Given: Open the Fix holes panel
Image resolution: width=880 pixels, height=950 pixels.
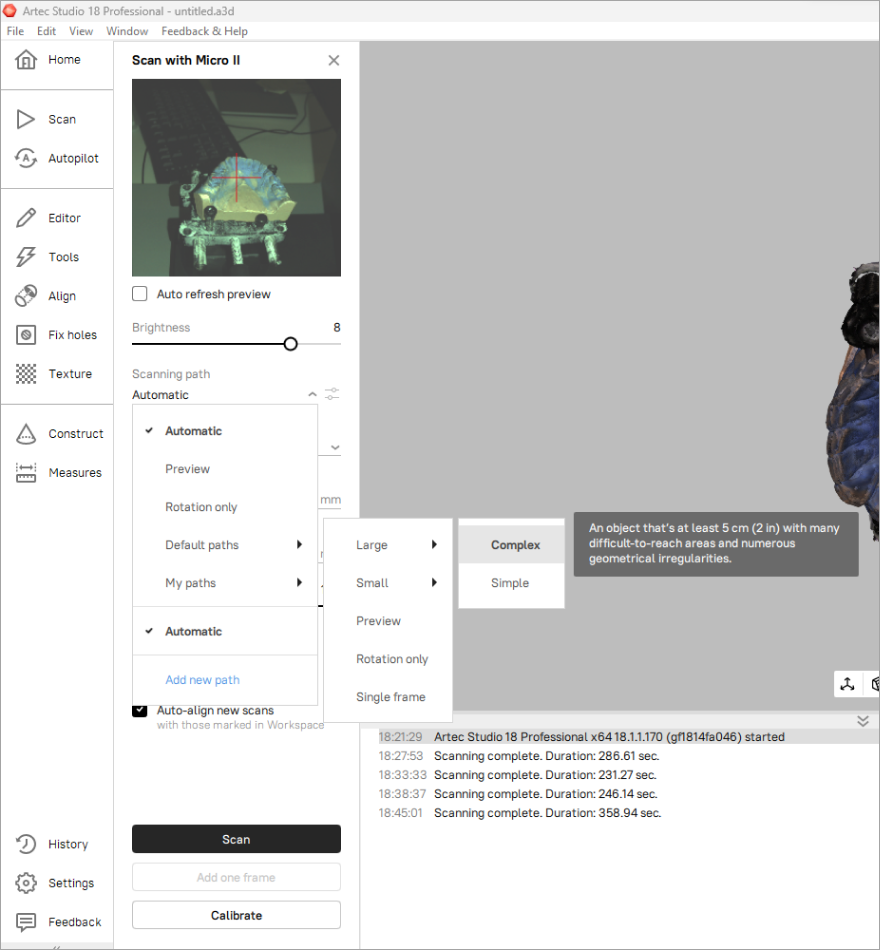Looking at the screenshot, I should 56,334.
